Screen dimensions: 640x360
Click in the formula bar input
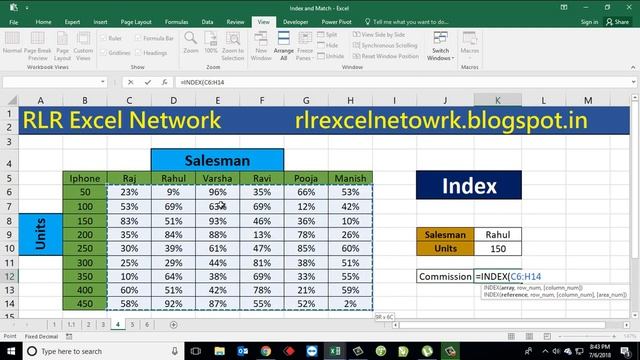402,82
